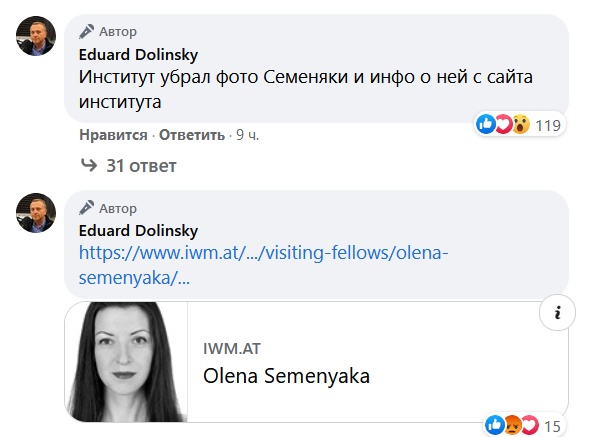Click the heart icon near 15 reactions

[x=530, y=425]
